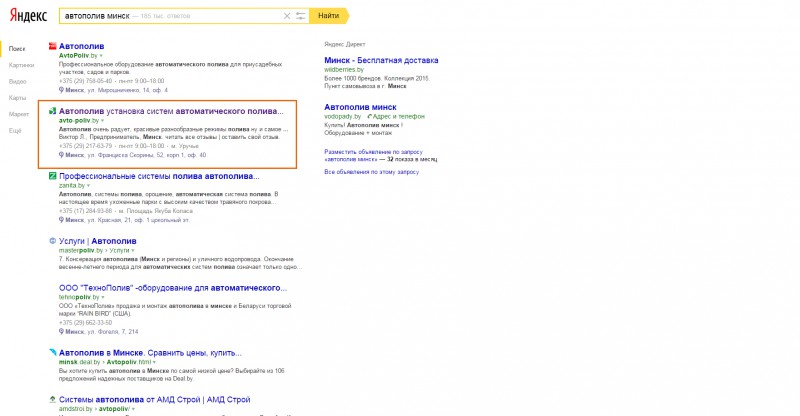Click the Яндекс logo
This screenshot has width=800, height=416.
tap(28, 15)
